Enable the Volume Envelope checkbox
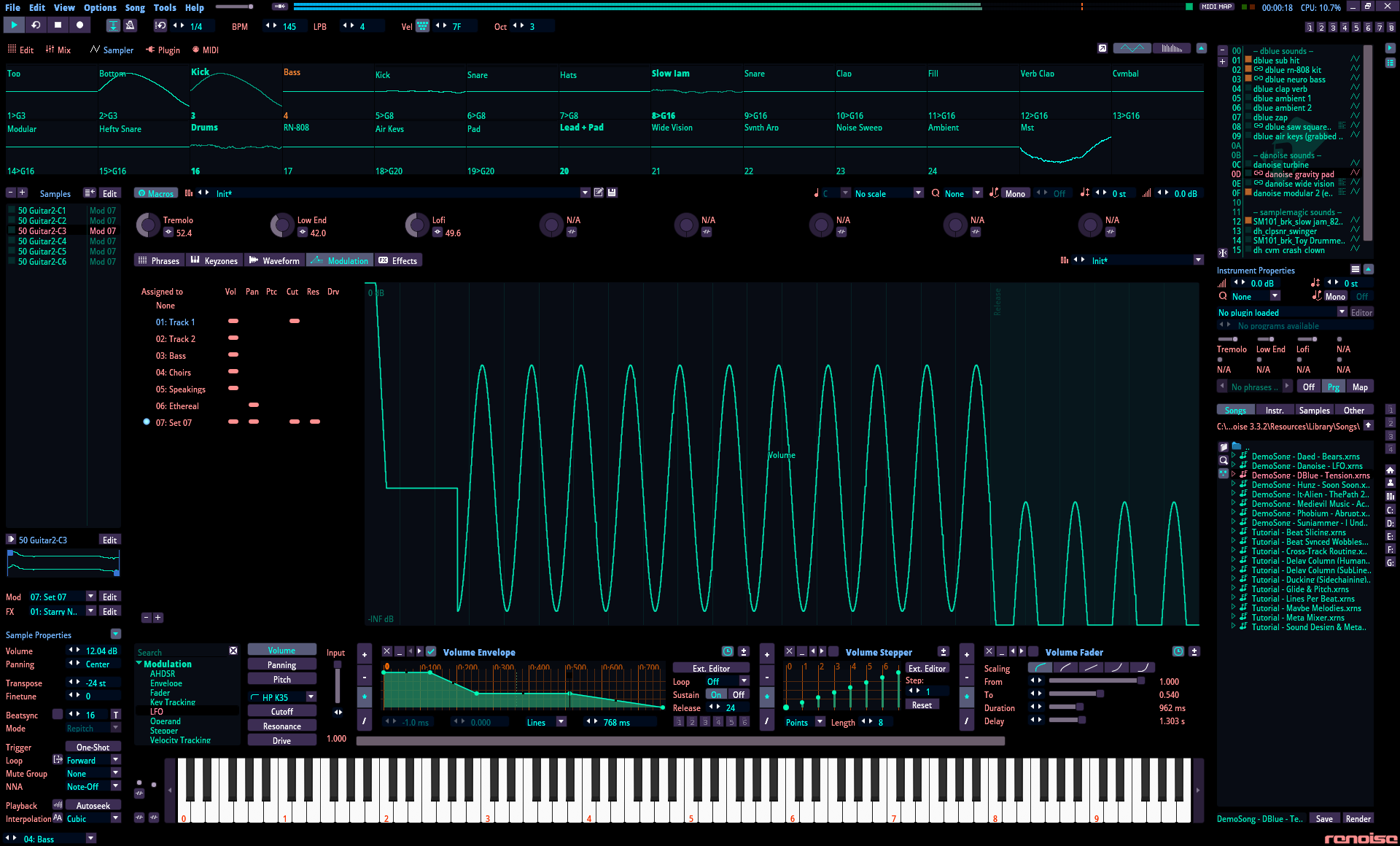Screen dimensions: 1400x846 pyautogui.click(x=431, y=651)
